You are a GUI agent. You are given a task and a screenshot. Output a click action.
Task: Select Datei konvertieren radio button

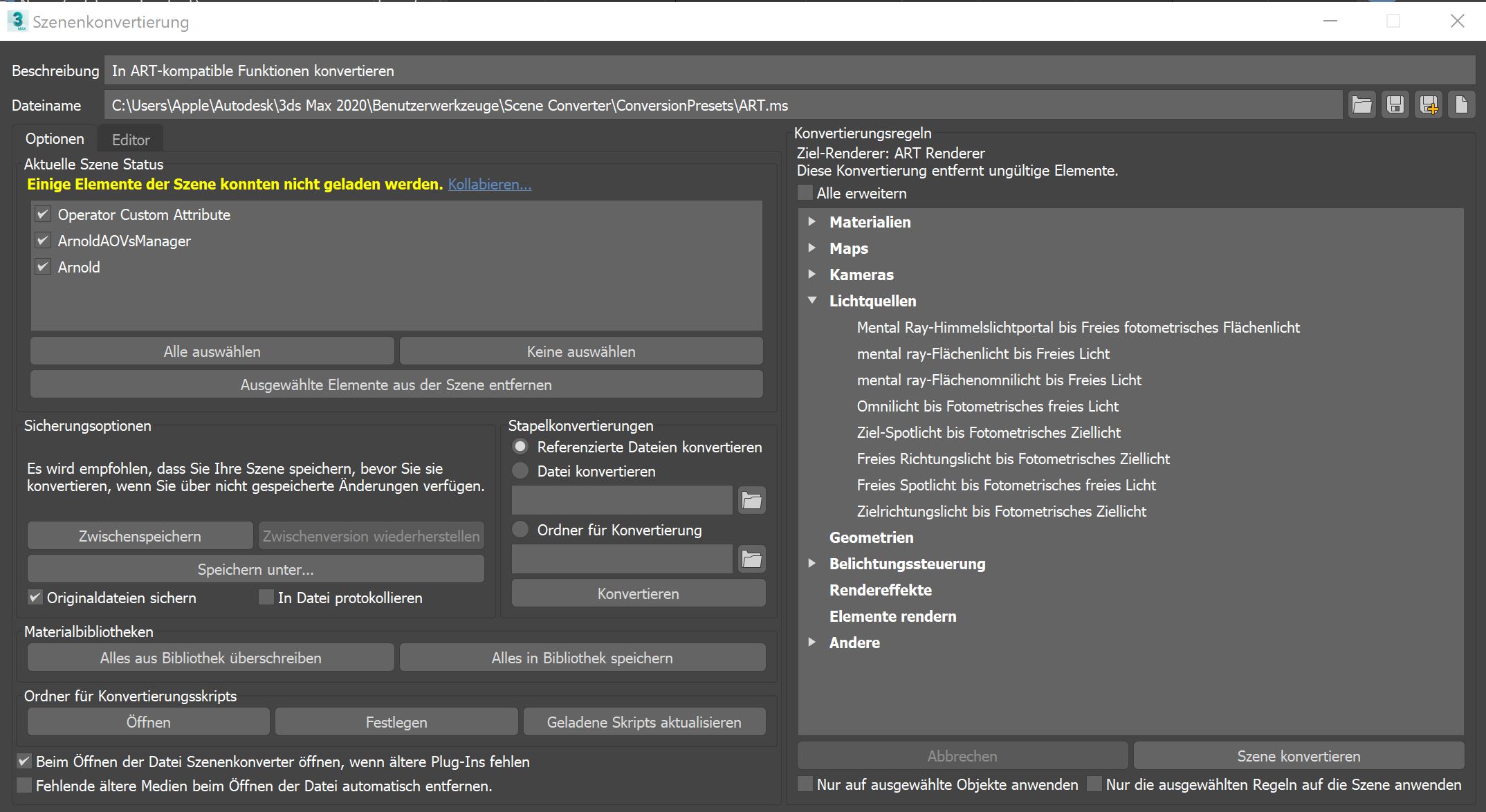pyautogui.click(x=520, y=471)
